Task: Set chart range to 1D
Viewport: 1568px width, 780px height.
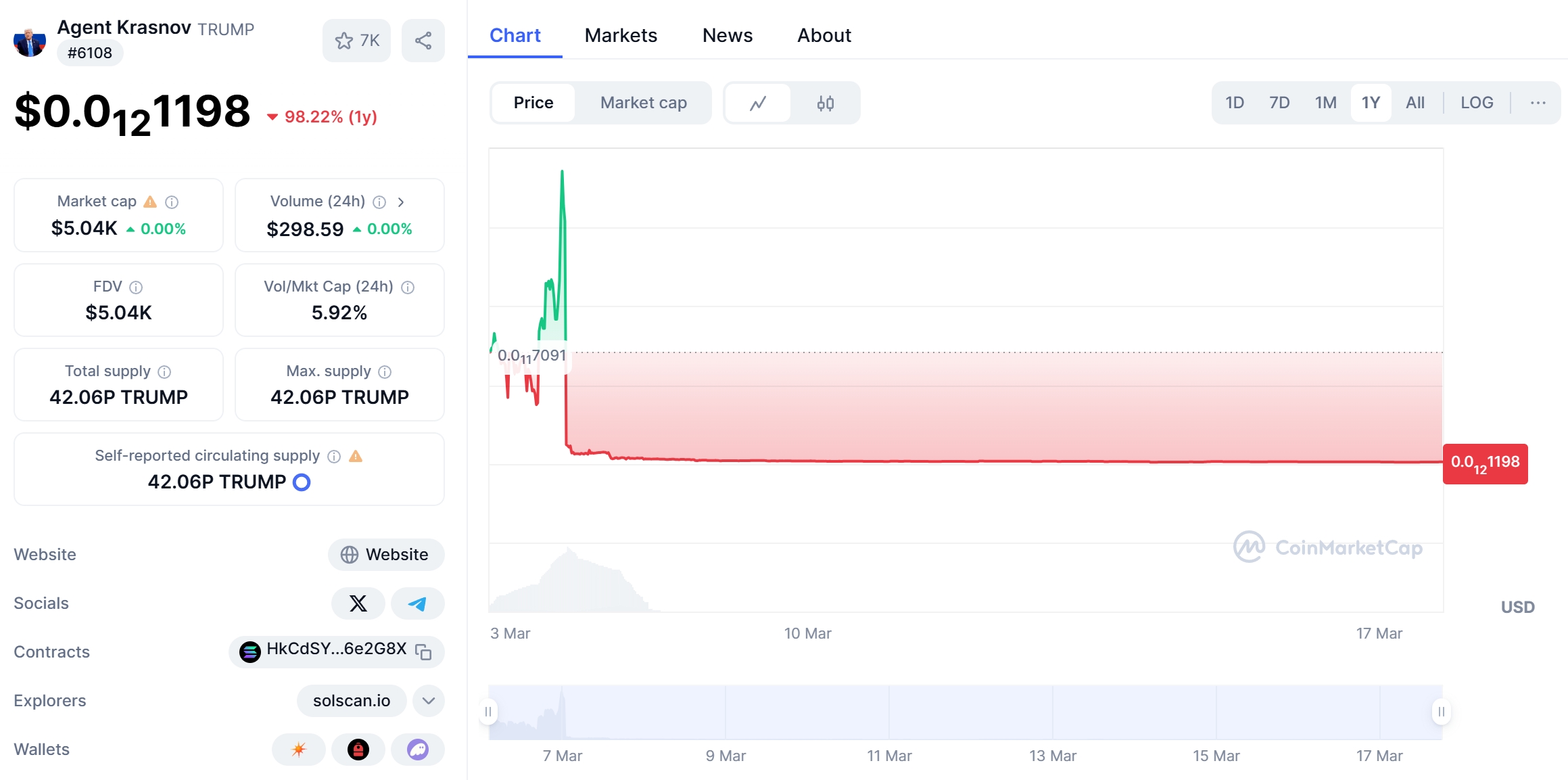Action: point(1235,103)
